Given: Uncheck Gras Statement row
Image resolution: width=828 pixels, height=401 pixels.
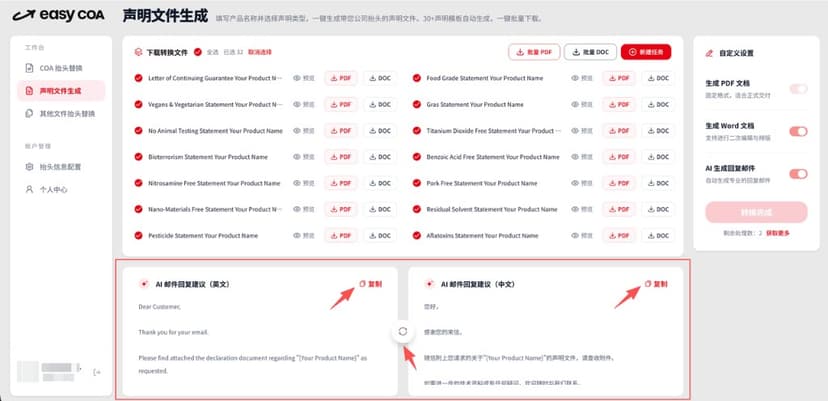Looking at the screenshot, I should coord(417,105).
